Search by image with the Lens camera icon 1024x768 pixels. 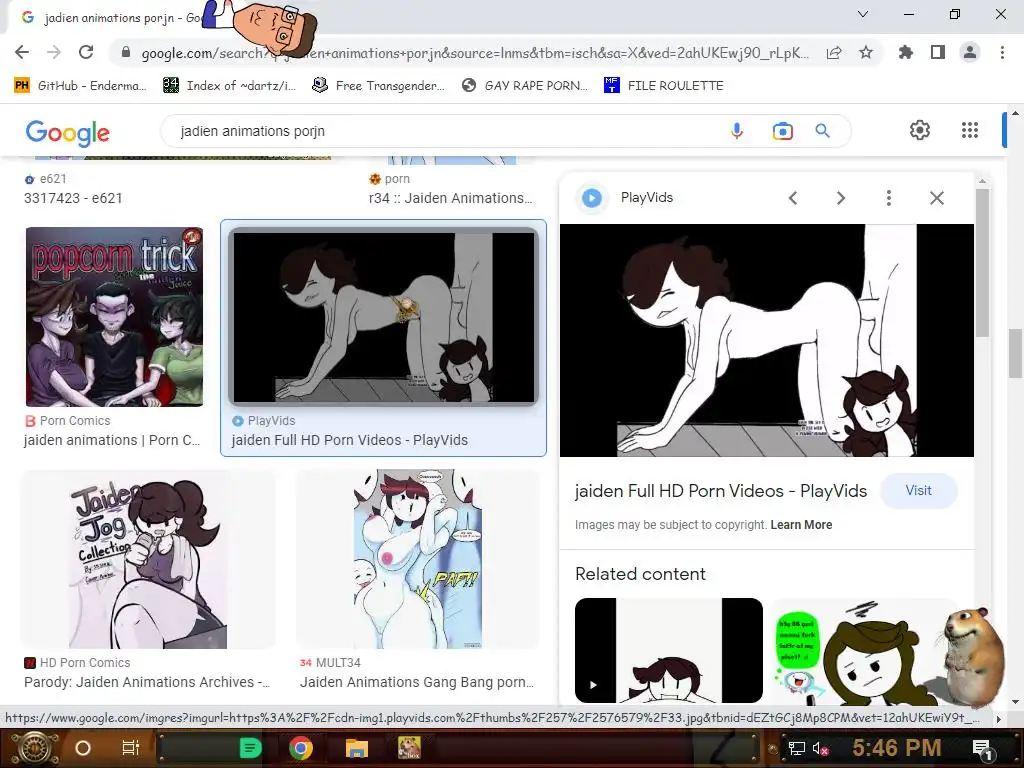(782, 131)
